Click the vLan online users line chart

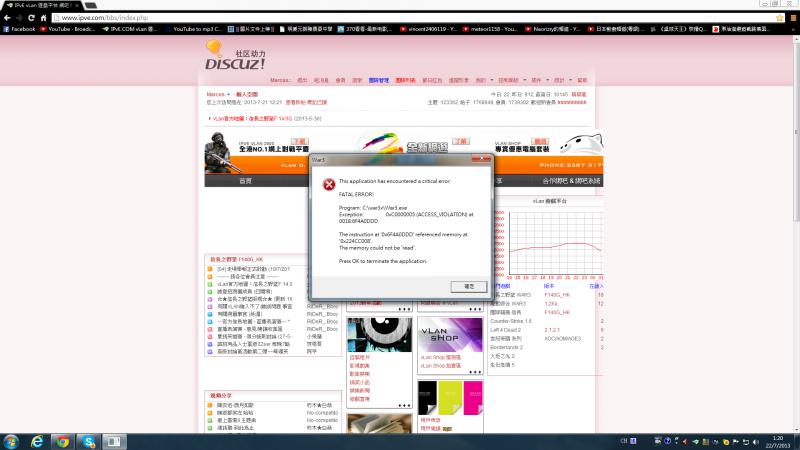(556, 244)
